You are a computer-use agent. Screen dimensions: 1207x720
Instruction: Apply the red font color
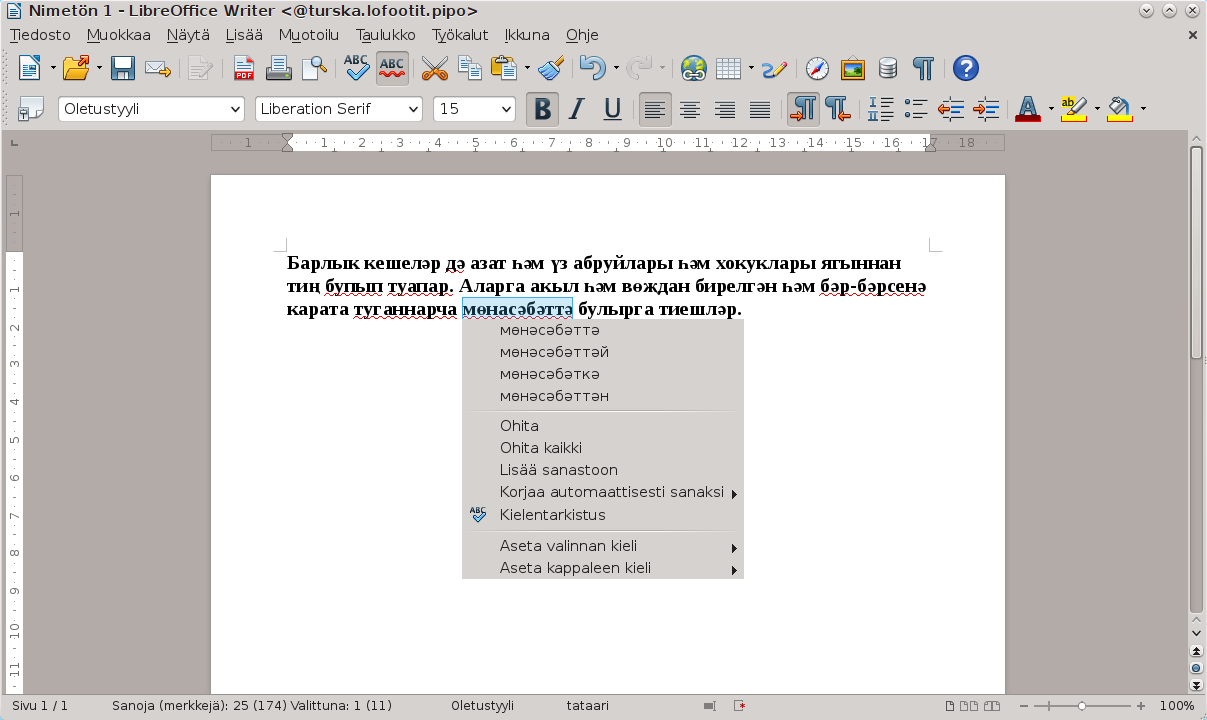[1028, 109]
